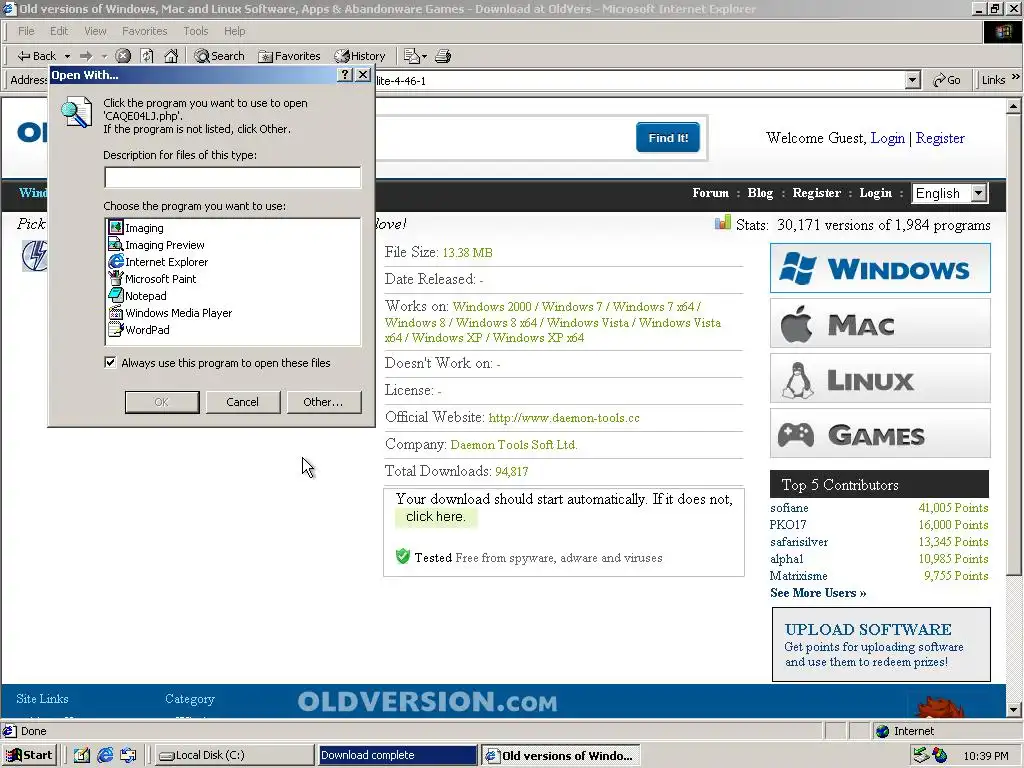Image resolution: width=1024 pixels, height=768 pixels.
Task: Open the File menu
Action: [x=26, y=31]
